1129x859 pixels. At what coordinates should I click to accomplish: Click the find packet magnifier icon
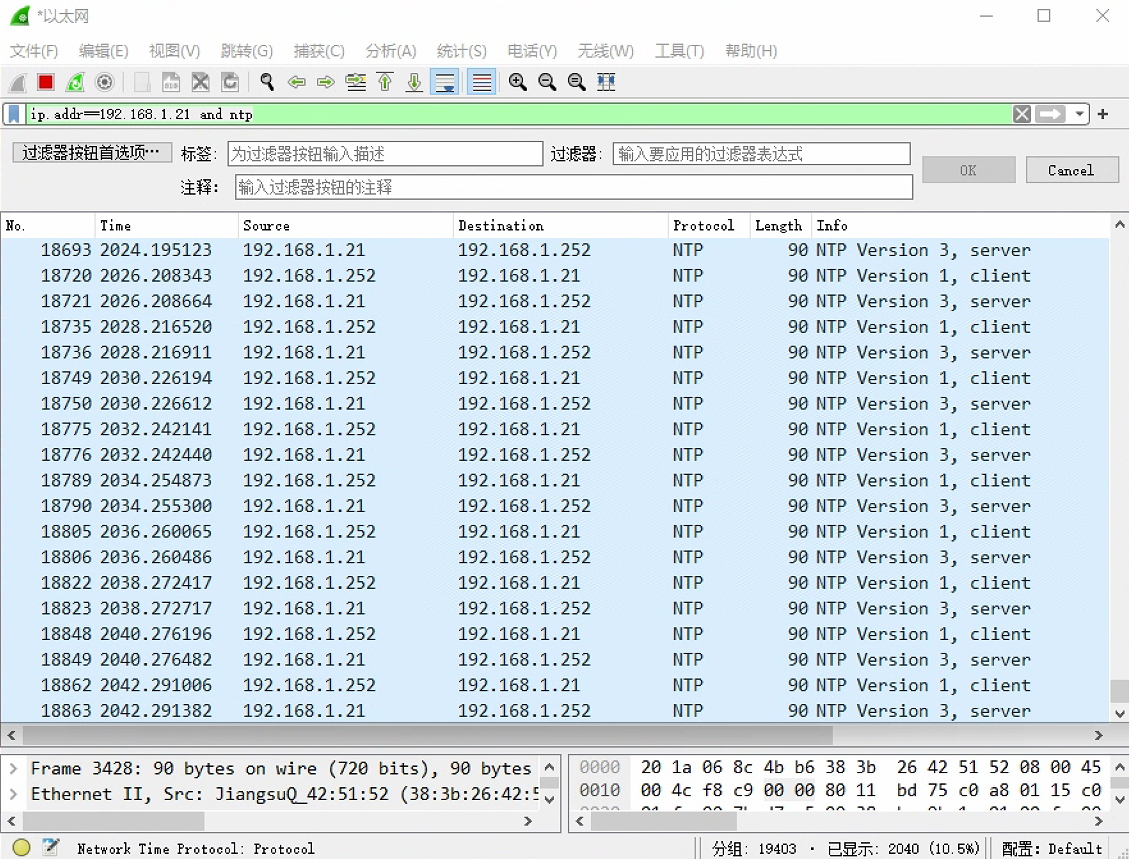[267, 82]
